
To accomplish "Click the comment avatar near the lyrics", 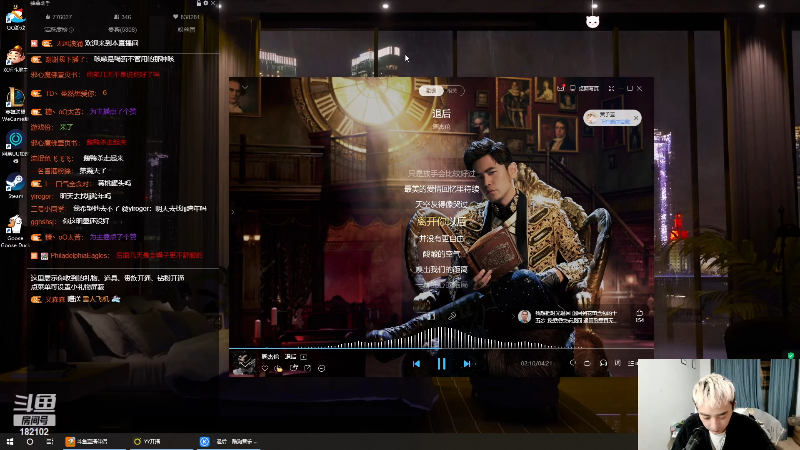I will (524, 317).
